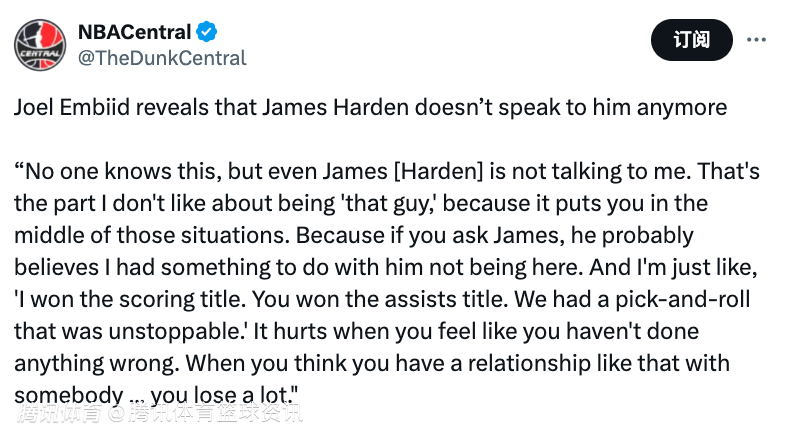786x438 pixels.
Task: Open the three-dot more options menu
Action: (x=756, y=40)
